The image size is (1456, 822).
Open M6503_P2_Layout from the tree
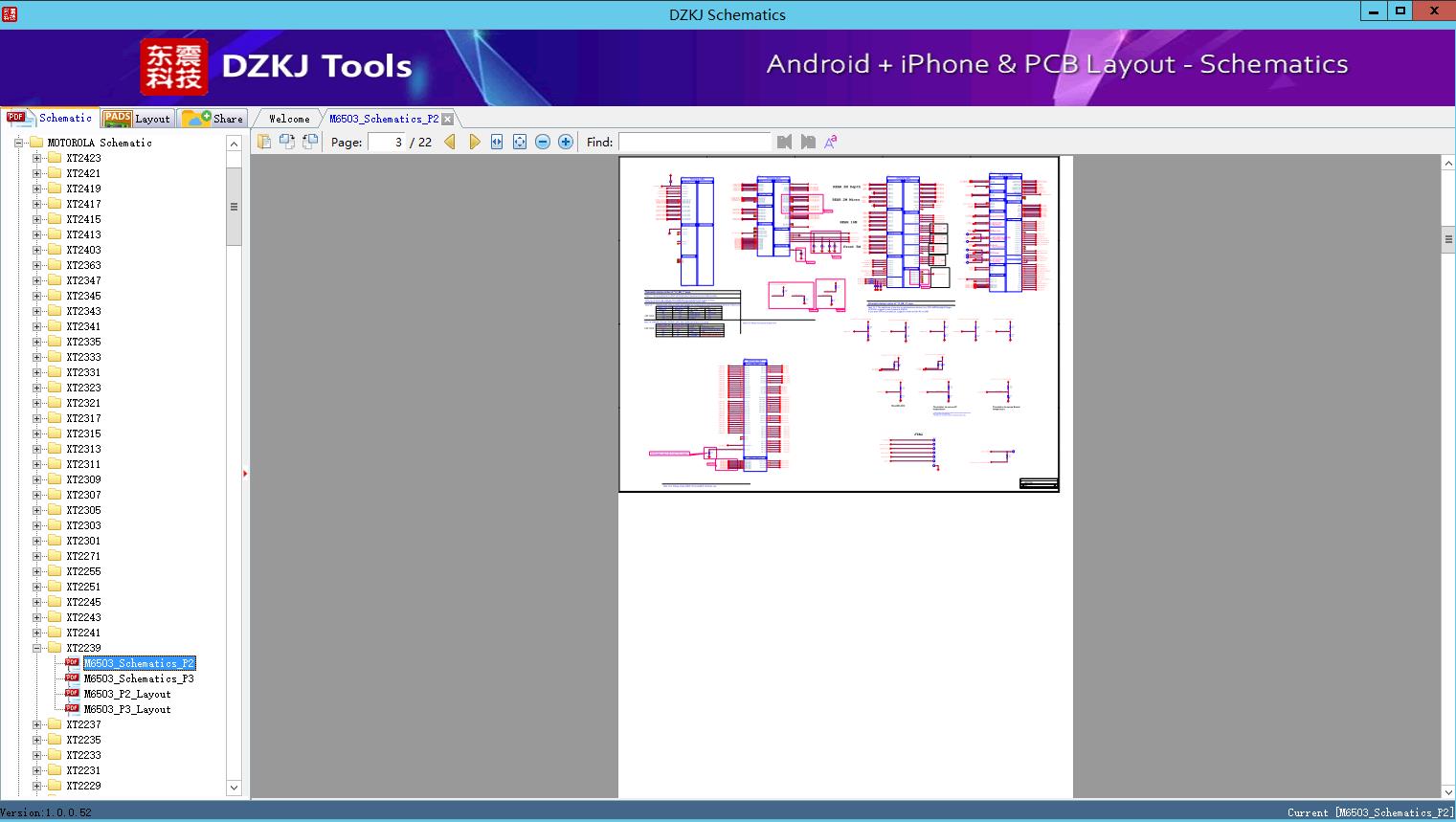coord(127,694)
